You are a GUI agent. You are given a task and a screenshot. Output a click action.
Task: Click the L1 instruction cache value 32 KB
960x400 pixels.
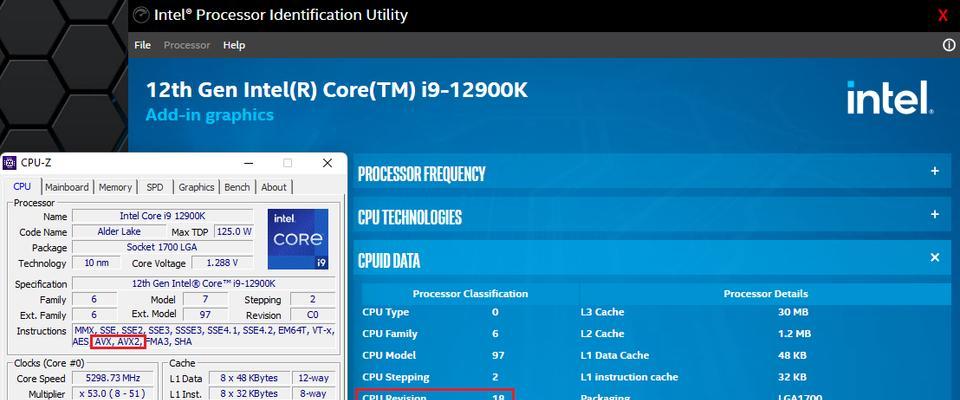click(792, 377)
